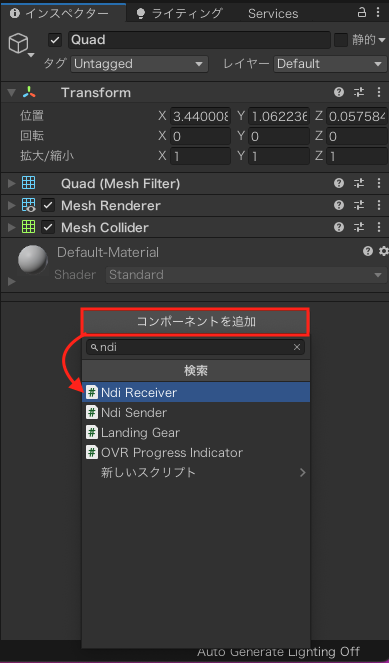389x663 pixels.
Task: Select Ndi Sender from results
Action: point(196,412)
